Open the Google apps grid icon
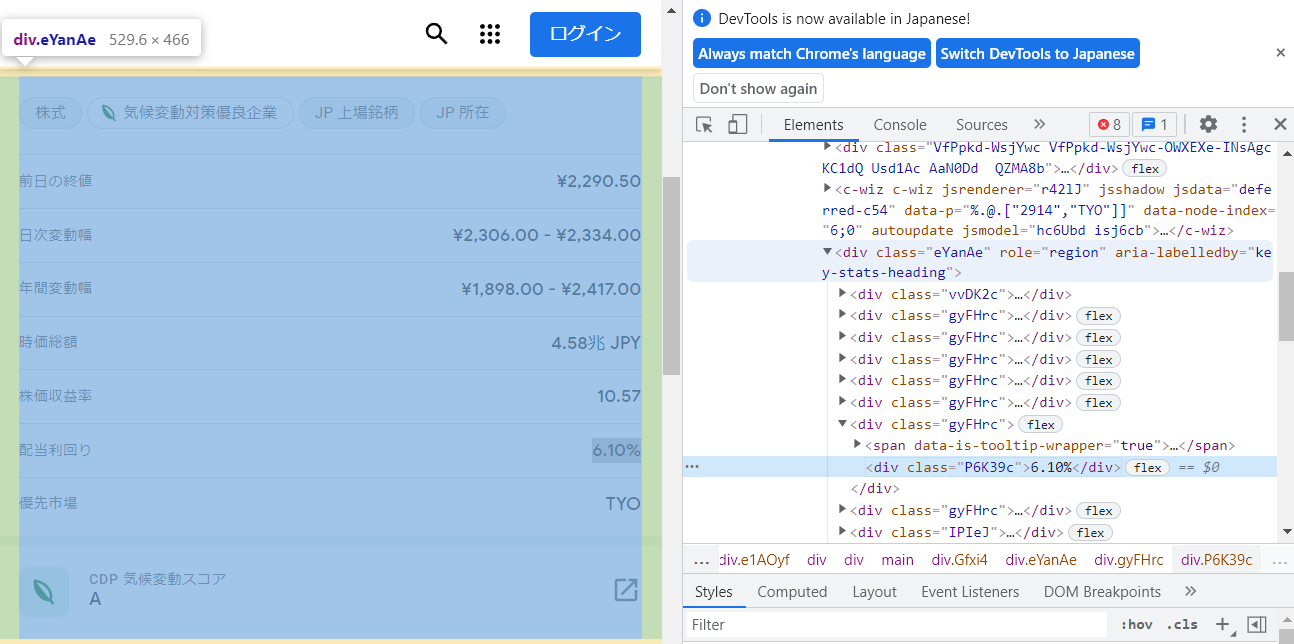 click(x=489, y=34)
